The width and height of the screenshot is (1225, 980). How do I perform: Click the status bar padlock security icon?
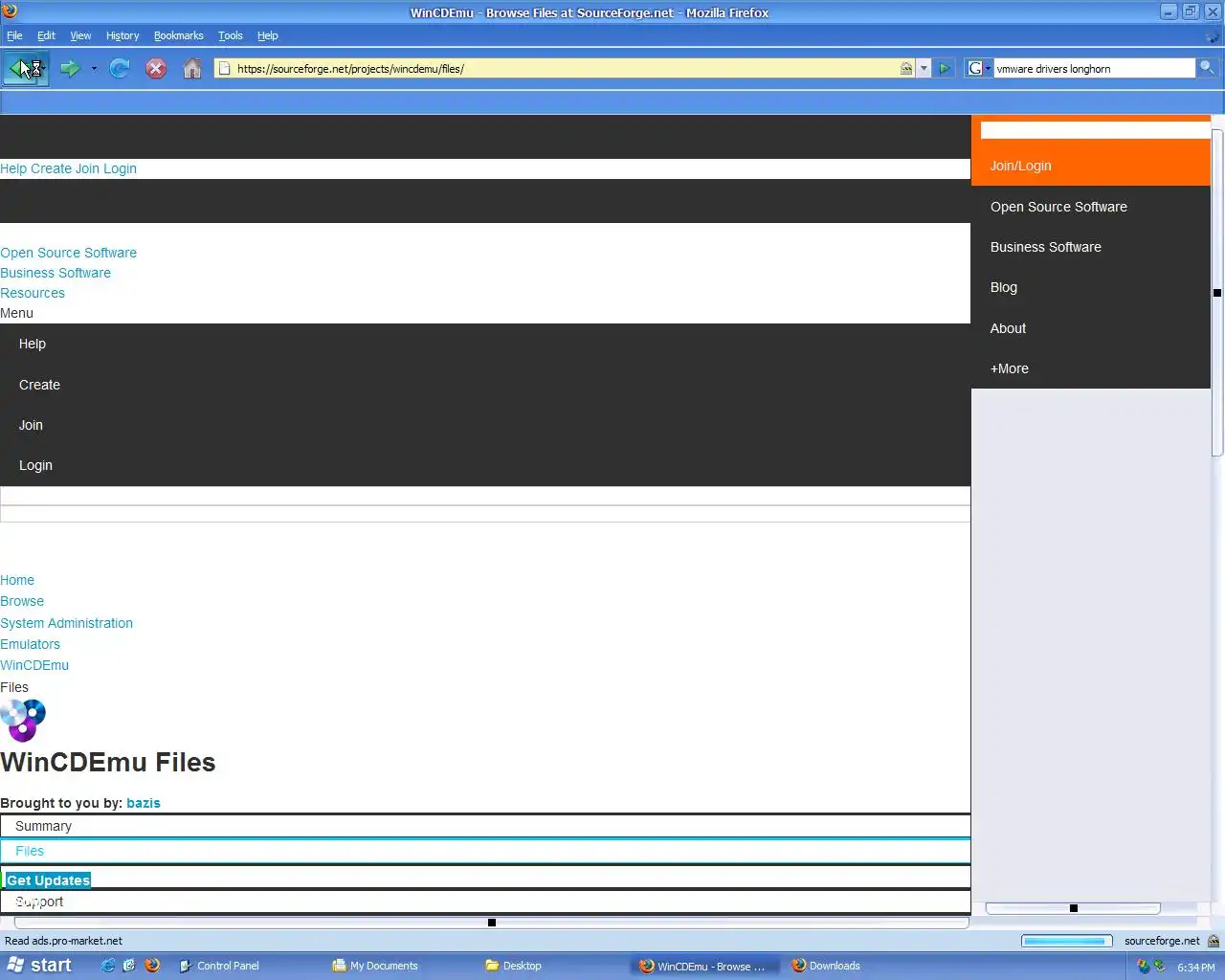1214,941
